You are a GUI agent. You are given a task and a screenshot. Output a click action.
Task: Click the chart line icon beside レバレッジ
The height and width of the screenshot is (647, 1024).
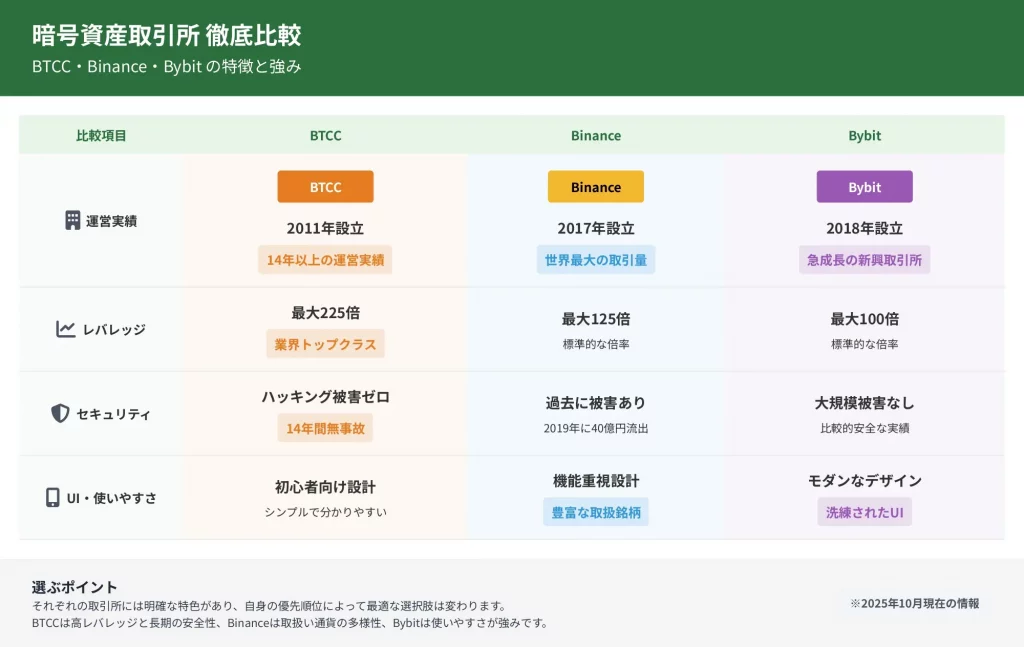click(66, 329)
